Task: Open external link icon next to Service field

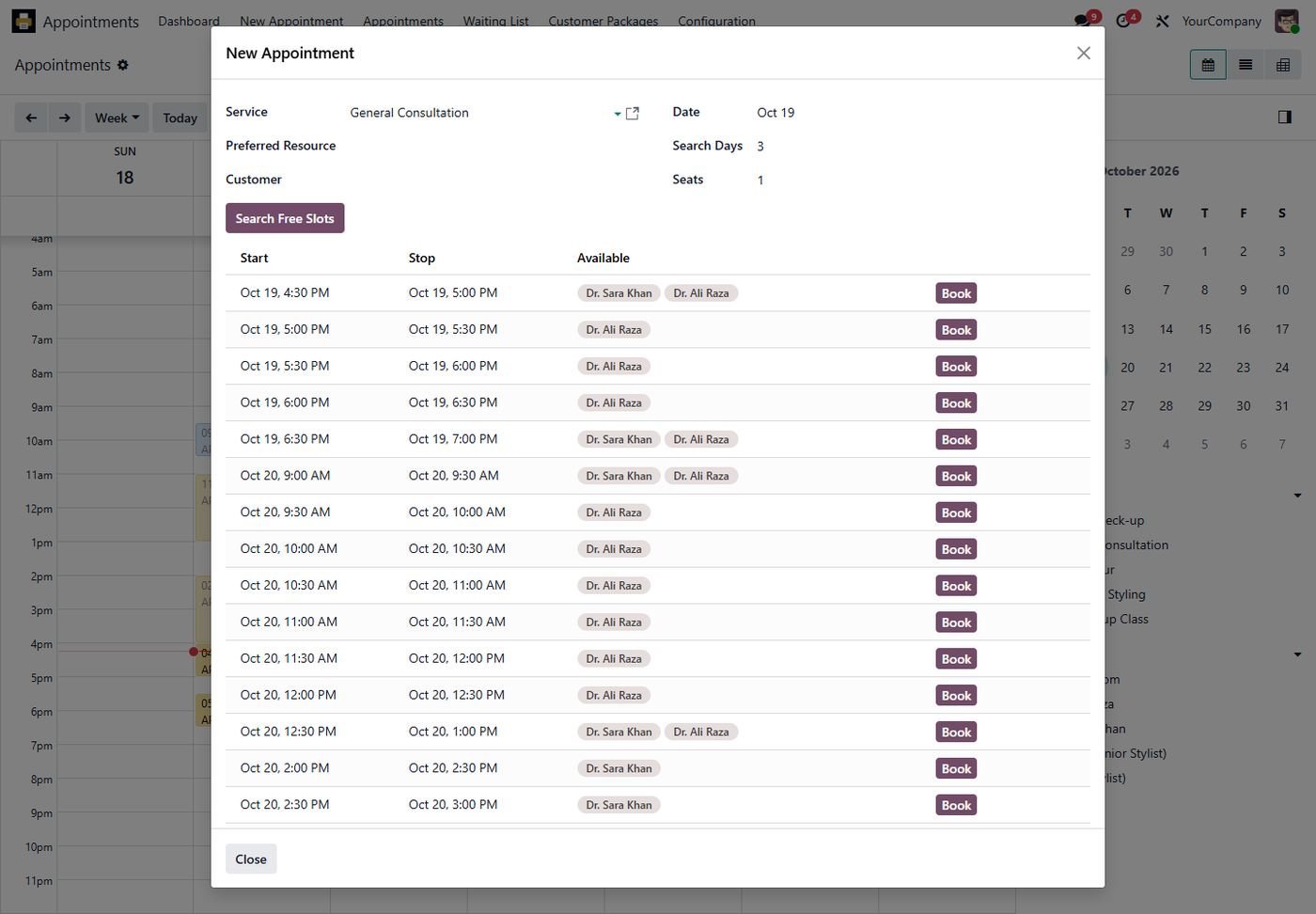Action: [x=633, y=113]
